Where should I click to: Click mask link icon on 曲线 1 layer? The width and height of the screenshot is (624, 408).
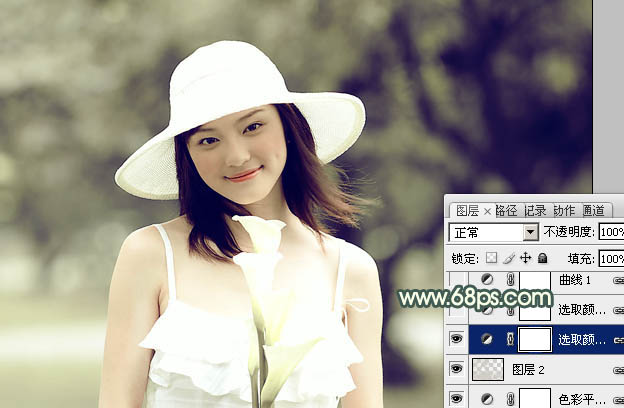[x=509, y=280]
